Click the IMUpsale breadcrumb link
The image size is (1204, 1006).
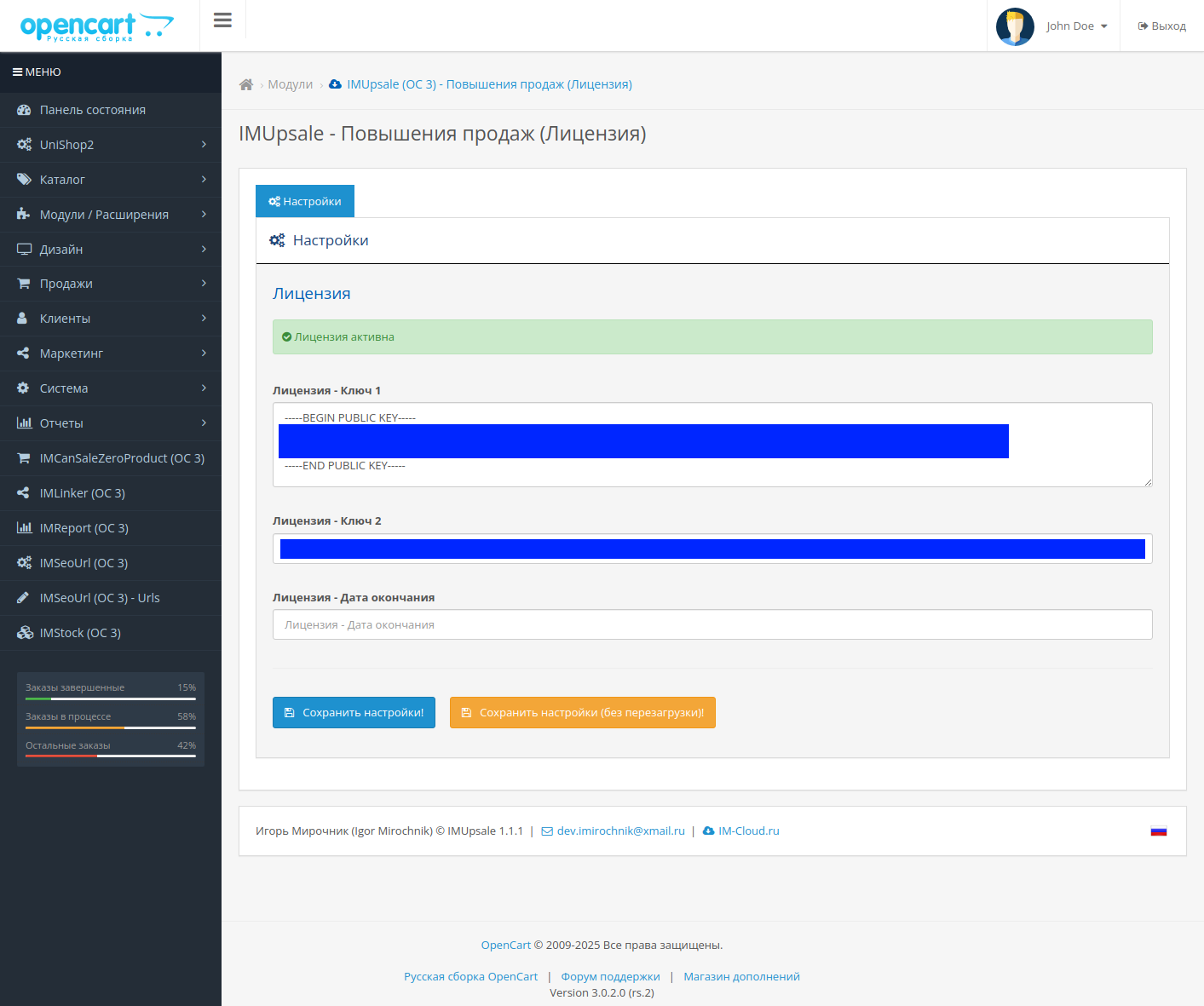[x=489, y=84]
